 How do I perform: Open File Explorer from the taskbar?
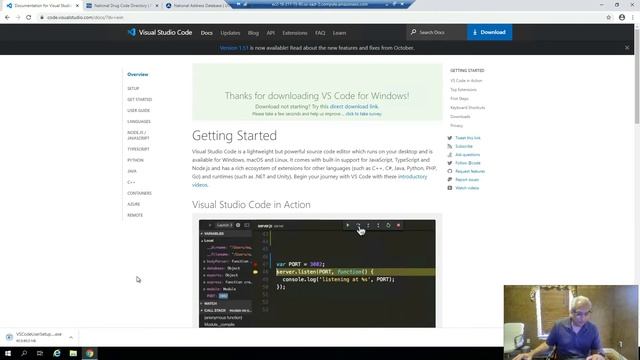pos(73,353)
